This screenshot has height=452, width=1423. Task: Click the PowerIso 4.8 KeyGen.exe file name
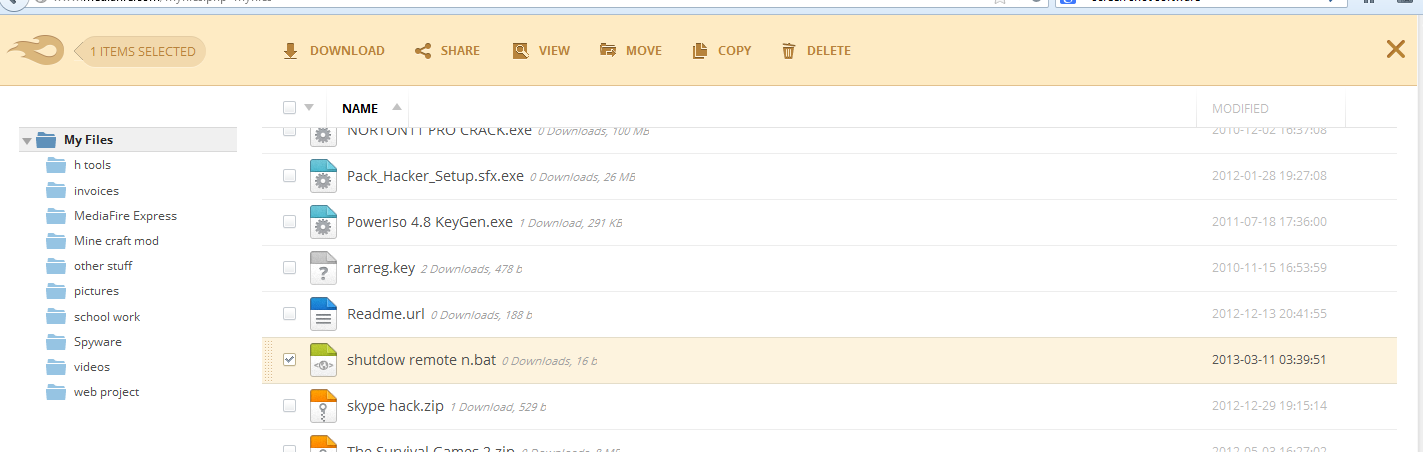[430, 222]
